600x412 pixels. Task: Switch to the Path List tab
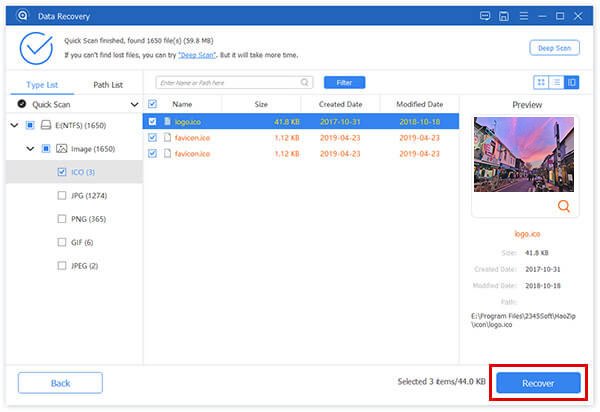tap(107, 85)
